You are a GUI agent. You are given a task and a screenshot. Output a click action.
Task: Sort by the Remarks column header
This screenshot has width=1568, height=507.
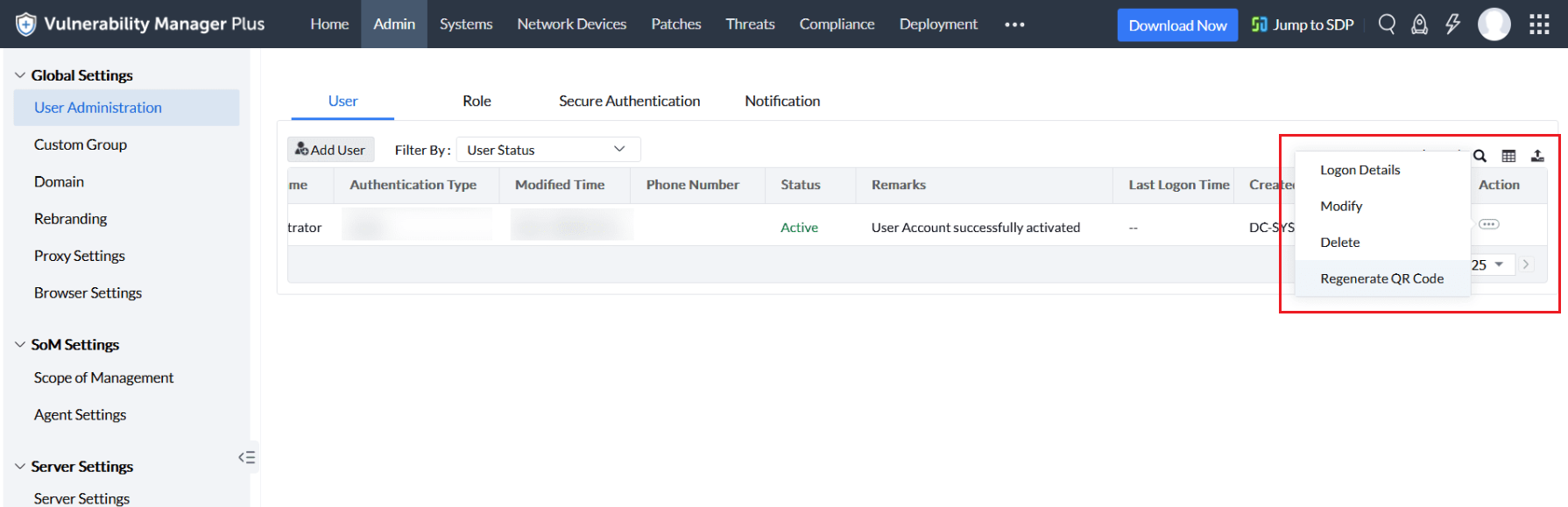[899, 185]
